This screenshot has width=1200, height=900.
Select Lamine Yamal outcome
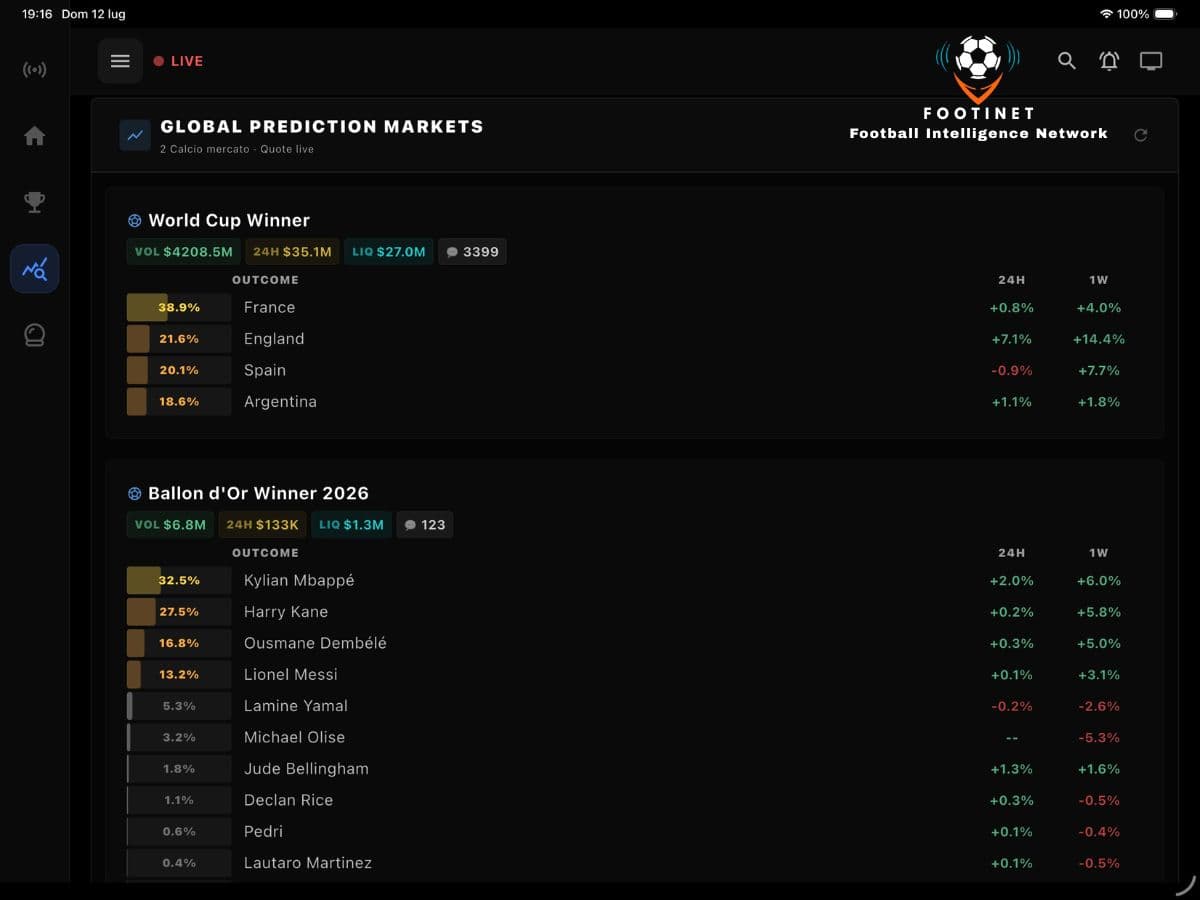tap(634, 706)
